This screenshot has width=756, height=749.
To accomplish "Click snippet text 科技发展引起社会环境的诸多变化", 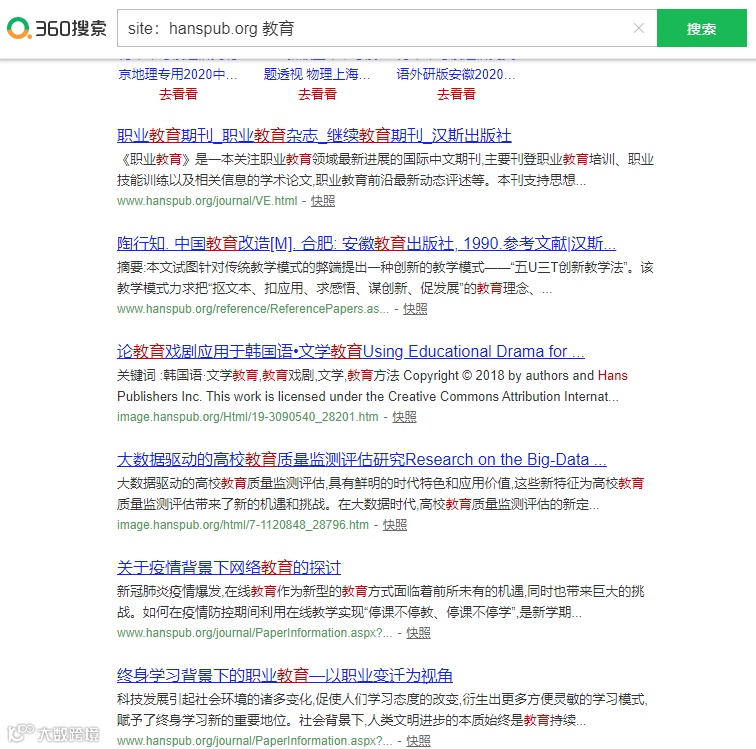I will pos(382,710).
